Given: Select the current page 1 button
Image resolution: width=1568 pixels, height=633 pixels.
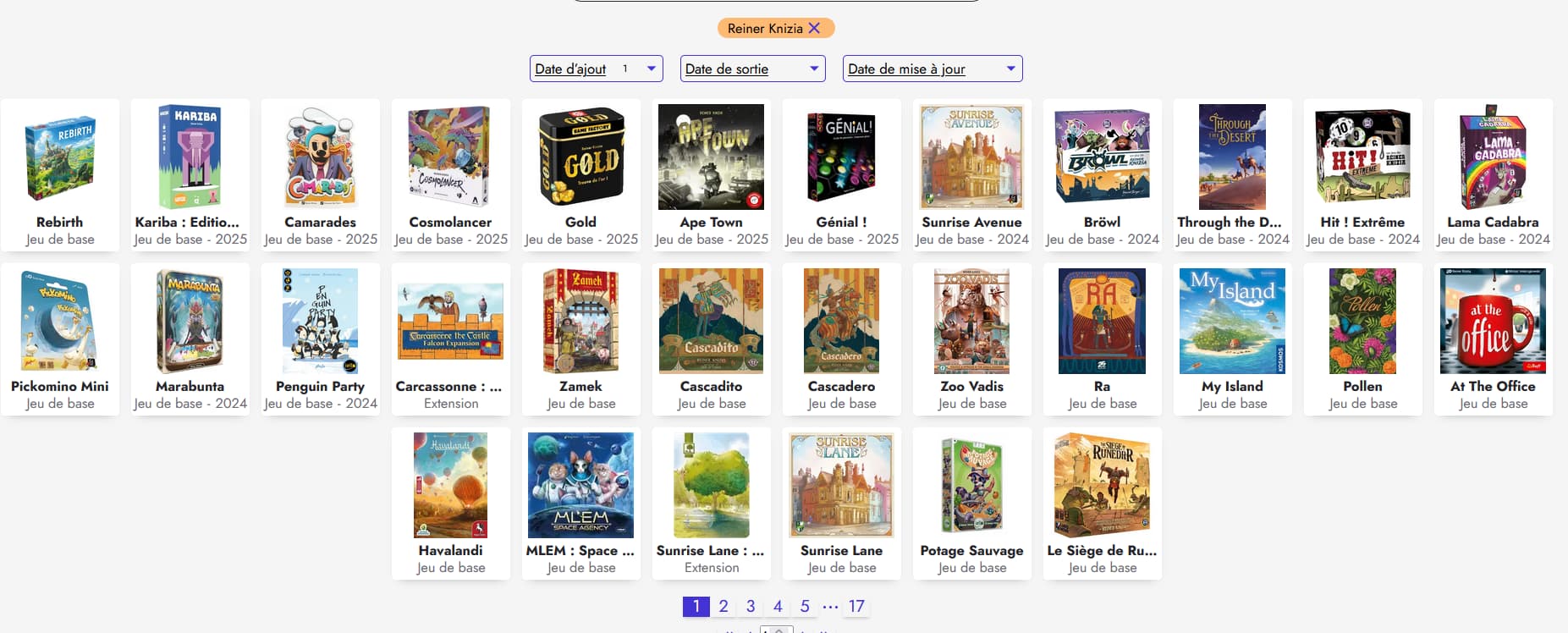Looking at the screenshot, I should (x=696, y=606).
